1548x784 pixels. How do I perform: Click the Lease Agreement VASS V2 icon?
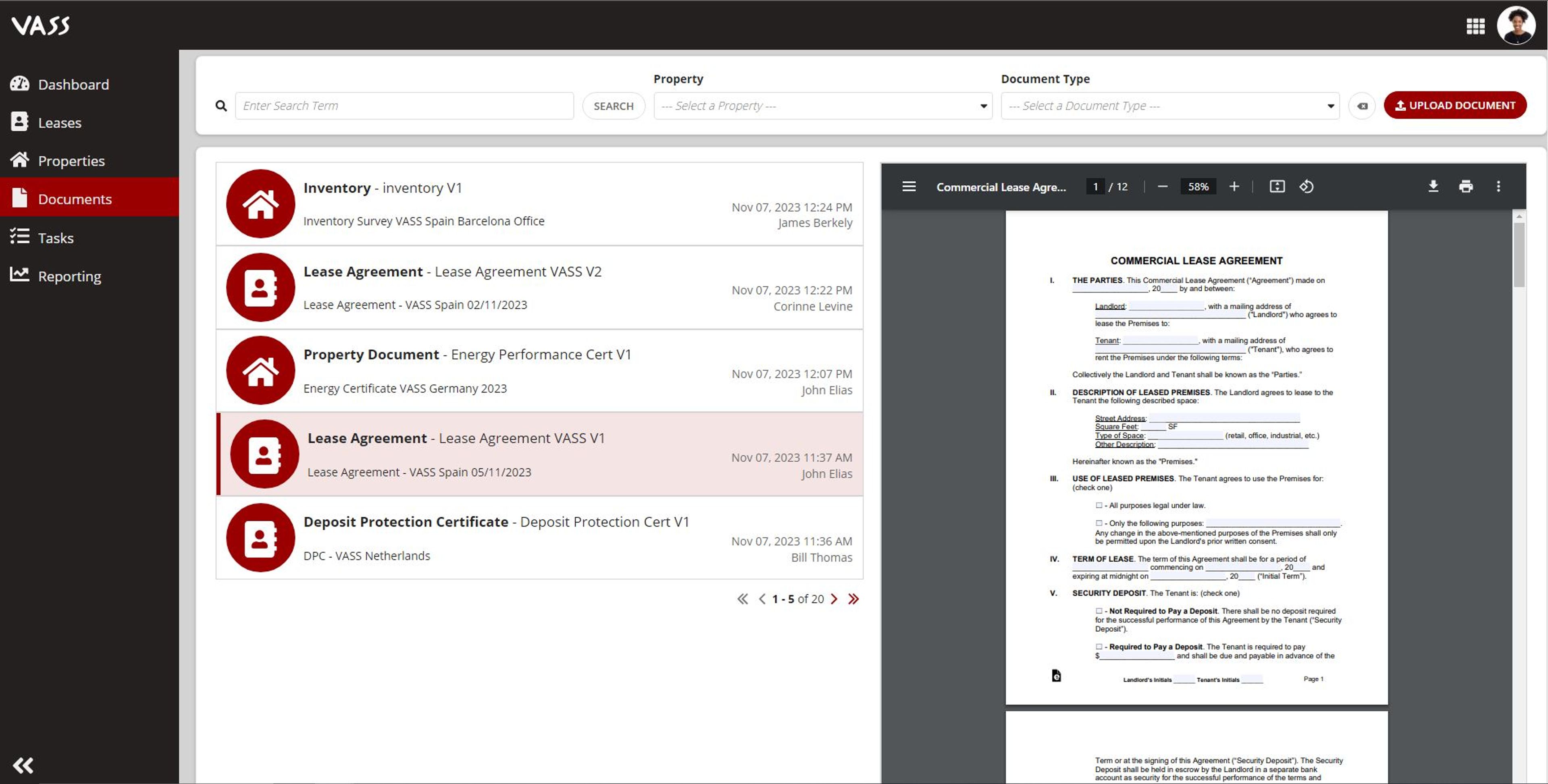pyautogui.click(x=260, y=287)
